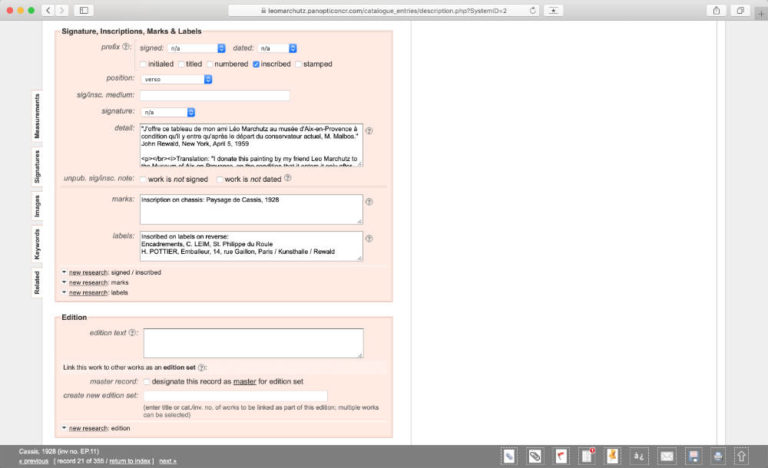Open the notes document icon with red alert
The width and height of the screenshot is (768, 468).
pyautogui.click(x=587, y=456)
